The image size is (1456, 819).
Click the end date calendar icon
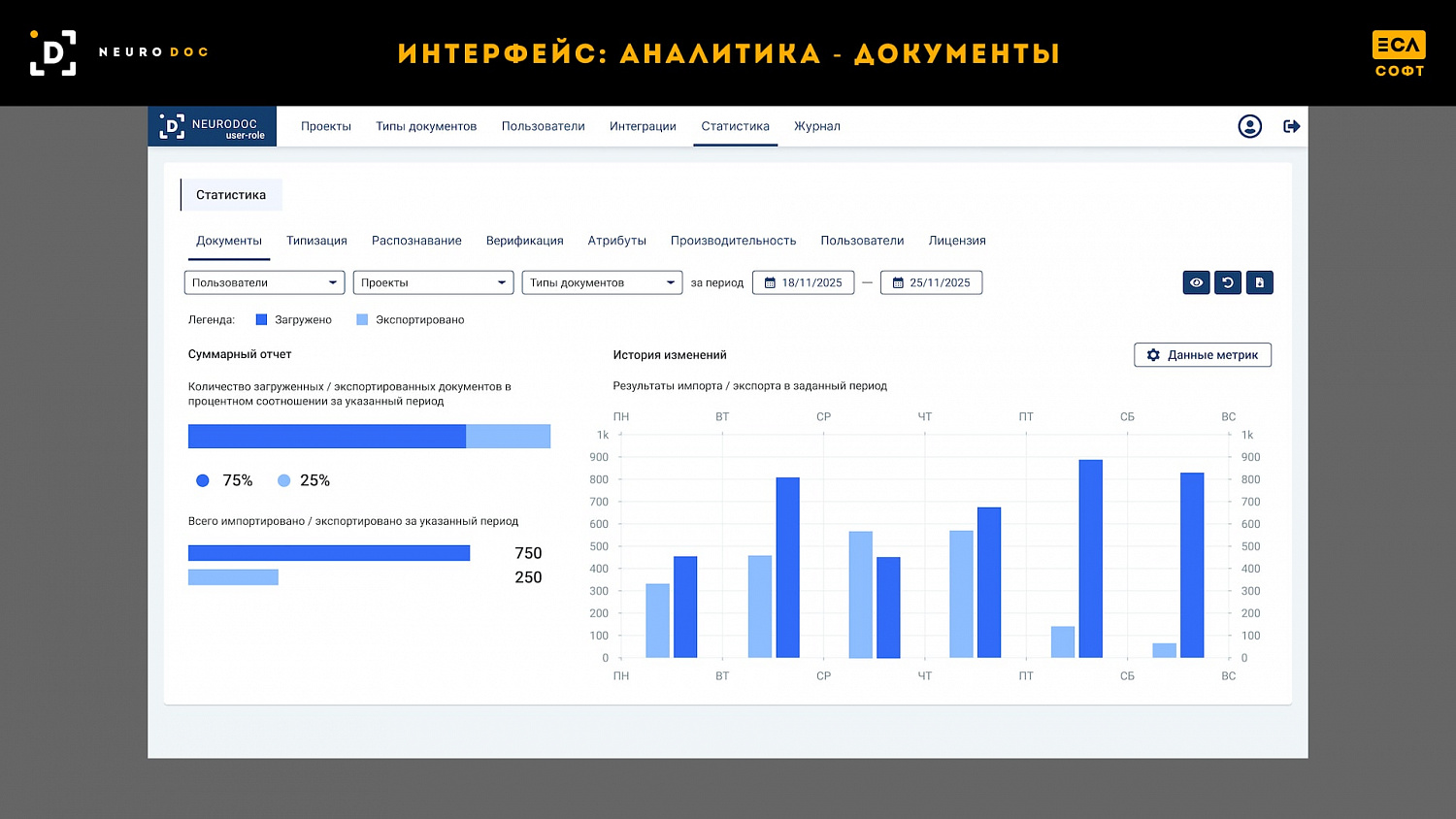[x=898, y=283]
